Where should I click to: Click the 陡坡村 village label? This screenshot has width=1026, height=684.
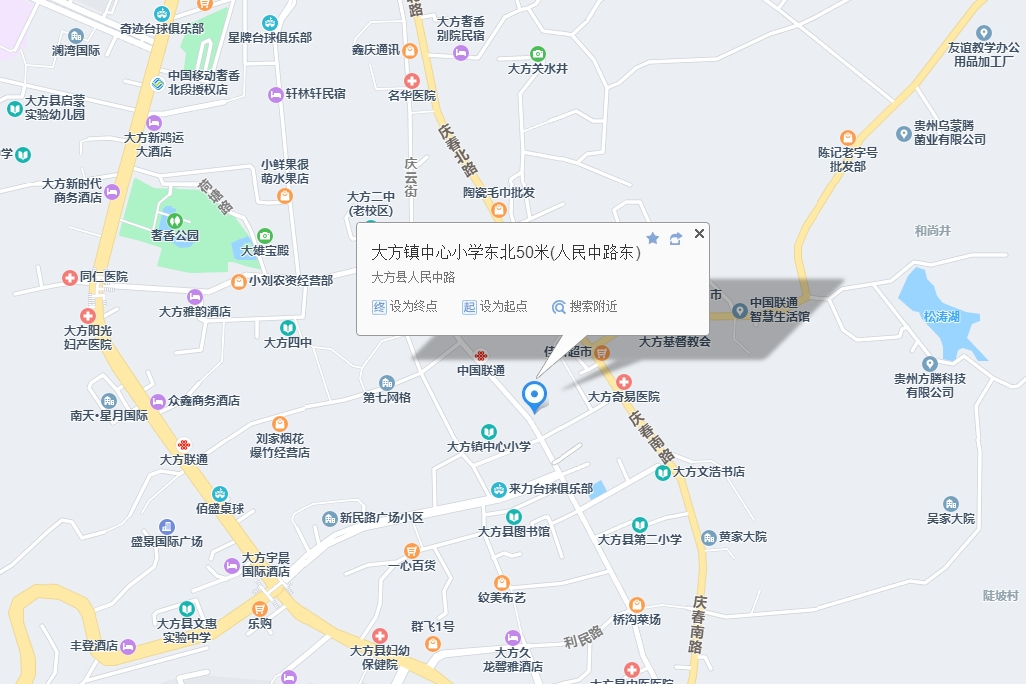[1000, 596]
